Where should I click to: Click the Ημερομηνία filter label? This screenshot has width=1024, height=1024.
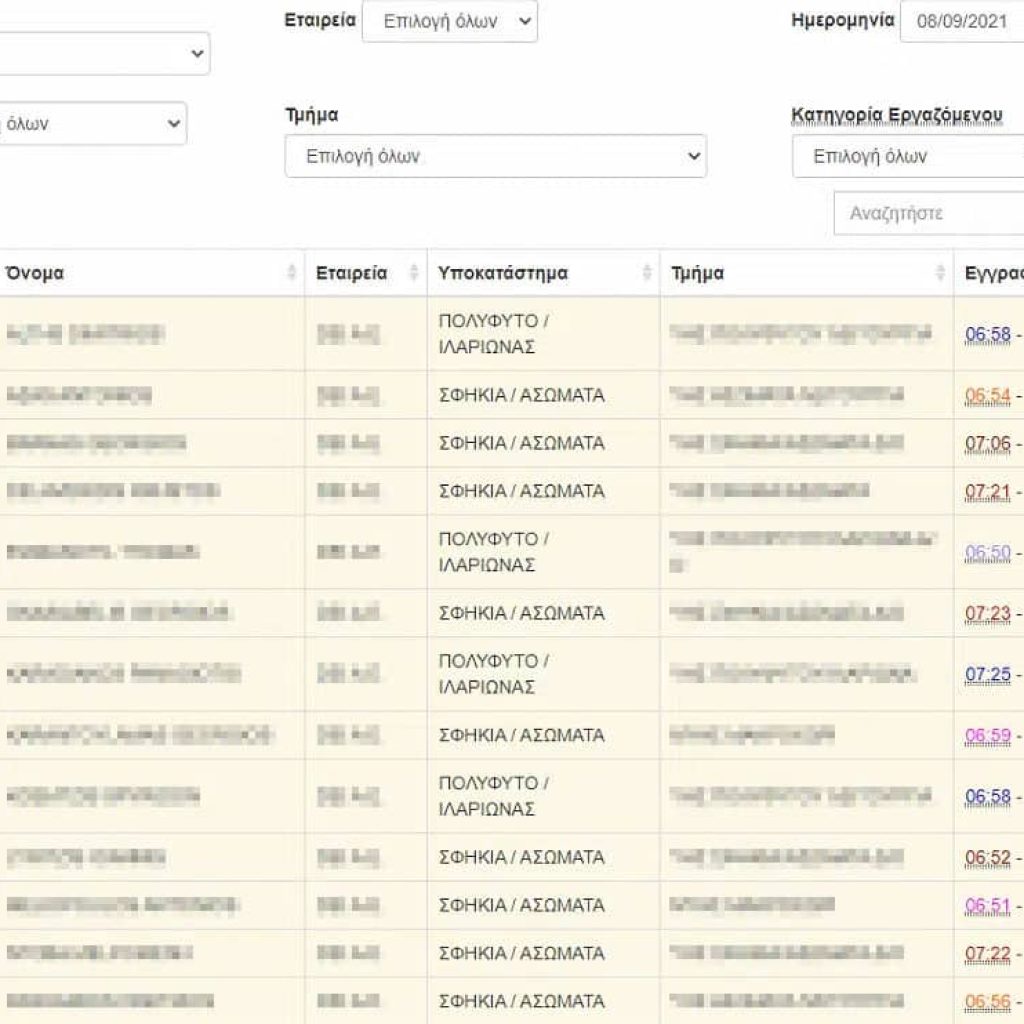coord(842,21)
